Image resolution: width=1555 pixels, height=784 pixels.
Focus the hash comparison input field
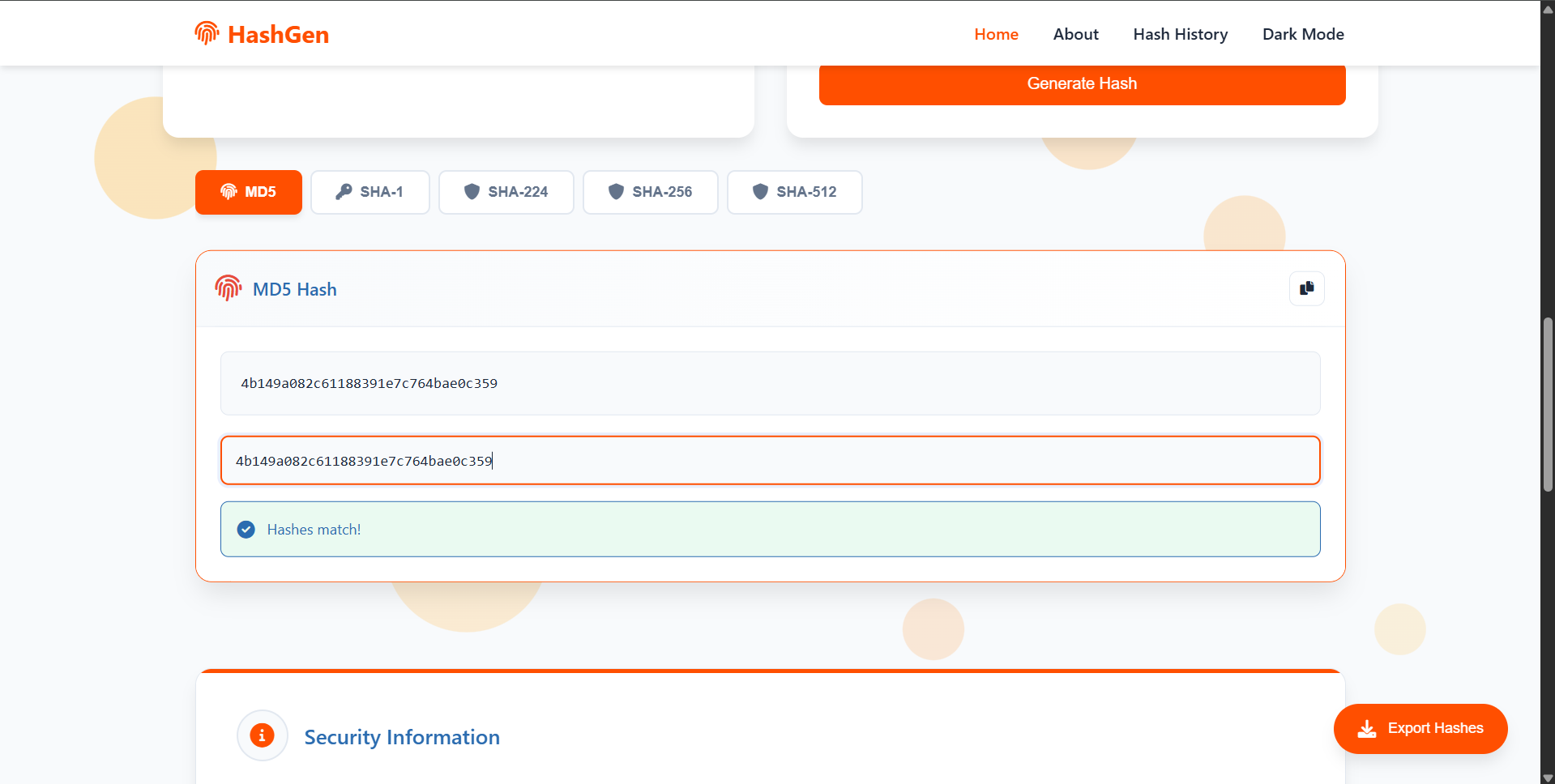point(770,461)
